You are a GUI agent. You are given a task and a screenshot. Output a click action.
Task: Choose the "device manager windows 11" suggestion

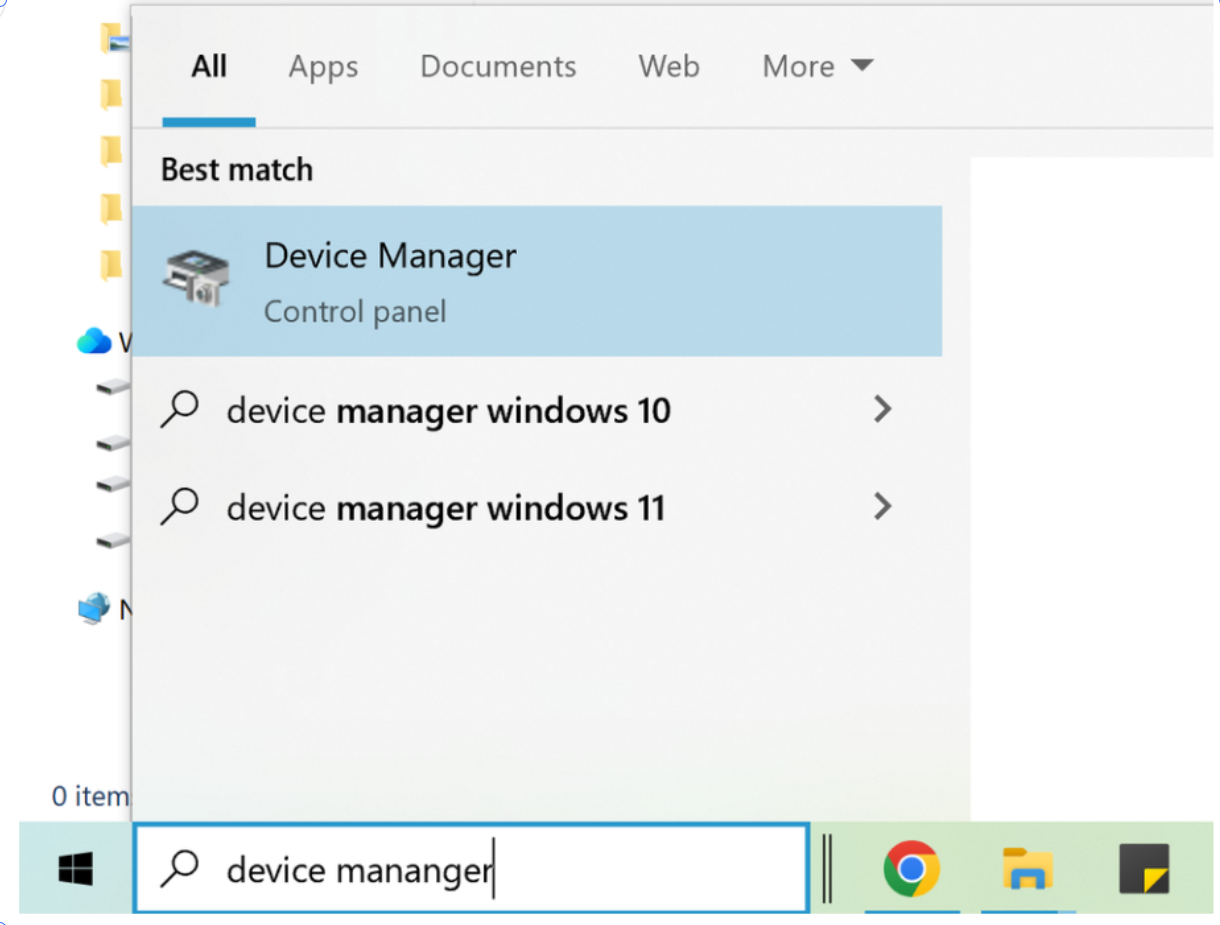445,508
